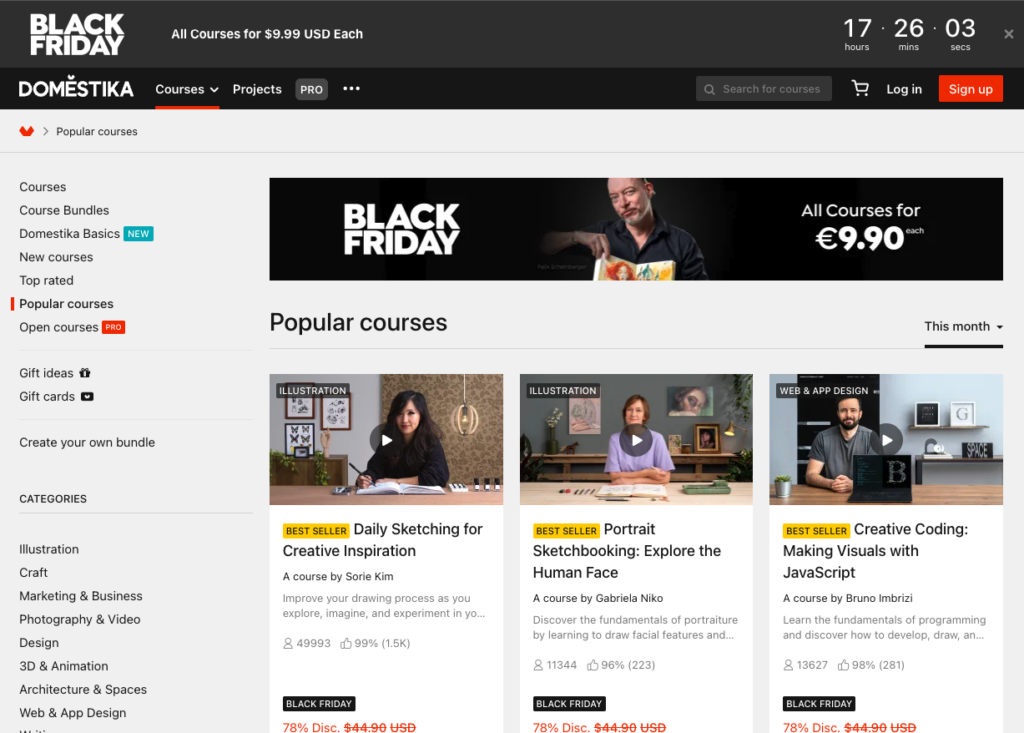Play the Portrait Sketchbooking video preview

(636, 440)
